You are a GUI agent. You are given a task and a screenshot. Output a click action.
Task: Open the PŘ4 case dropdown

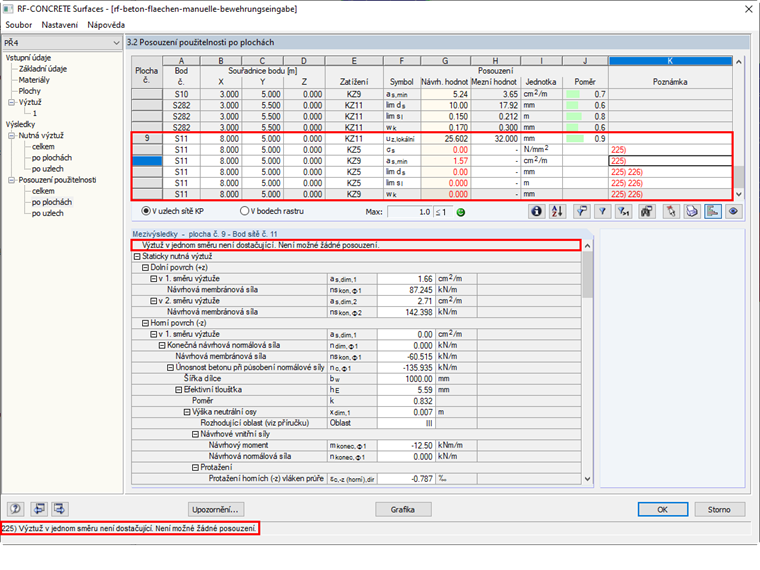click(116, 43)
